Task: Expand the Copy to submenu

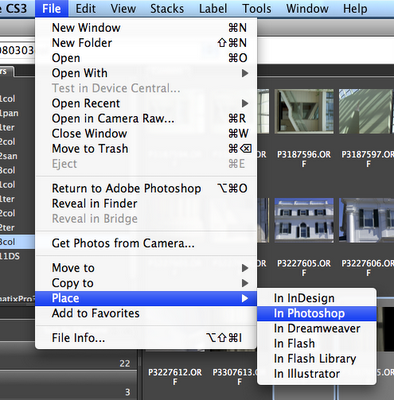Action: point(146,283)
